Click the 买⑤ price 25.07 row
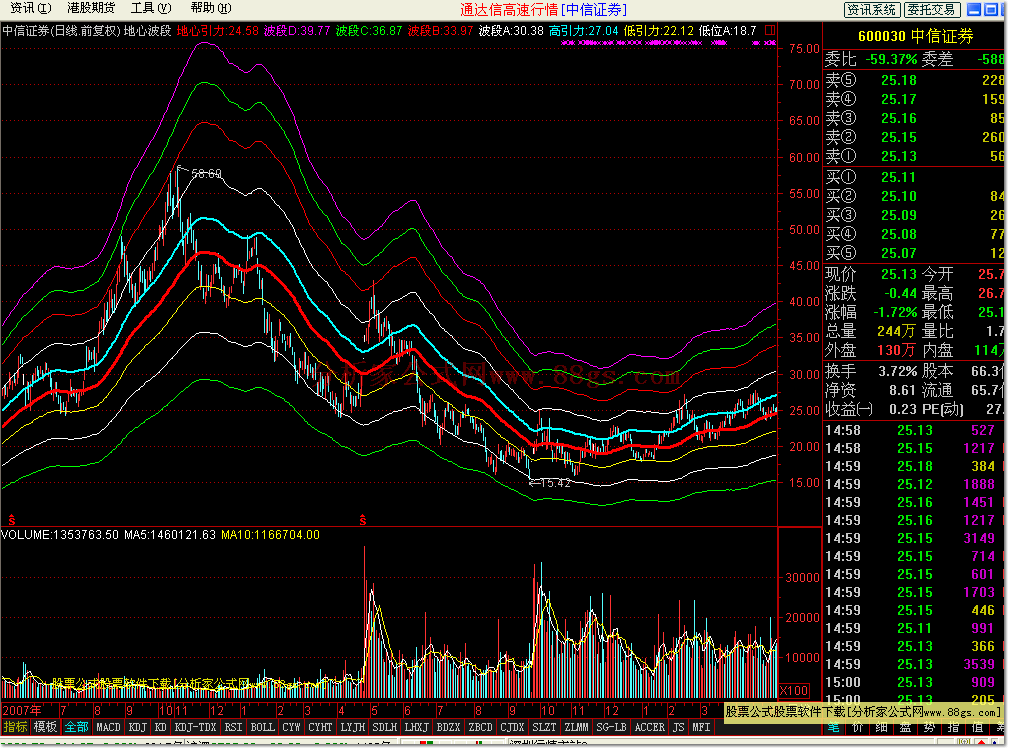This screenshot has height=750, width=1011. (914, 253)
